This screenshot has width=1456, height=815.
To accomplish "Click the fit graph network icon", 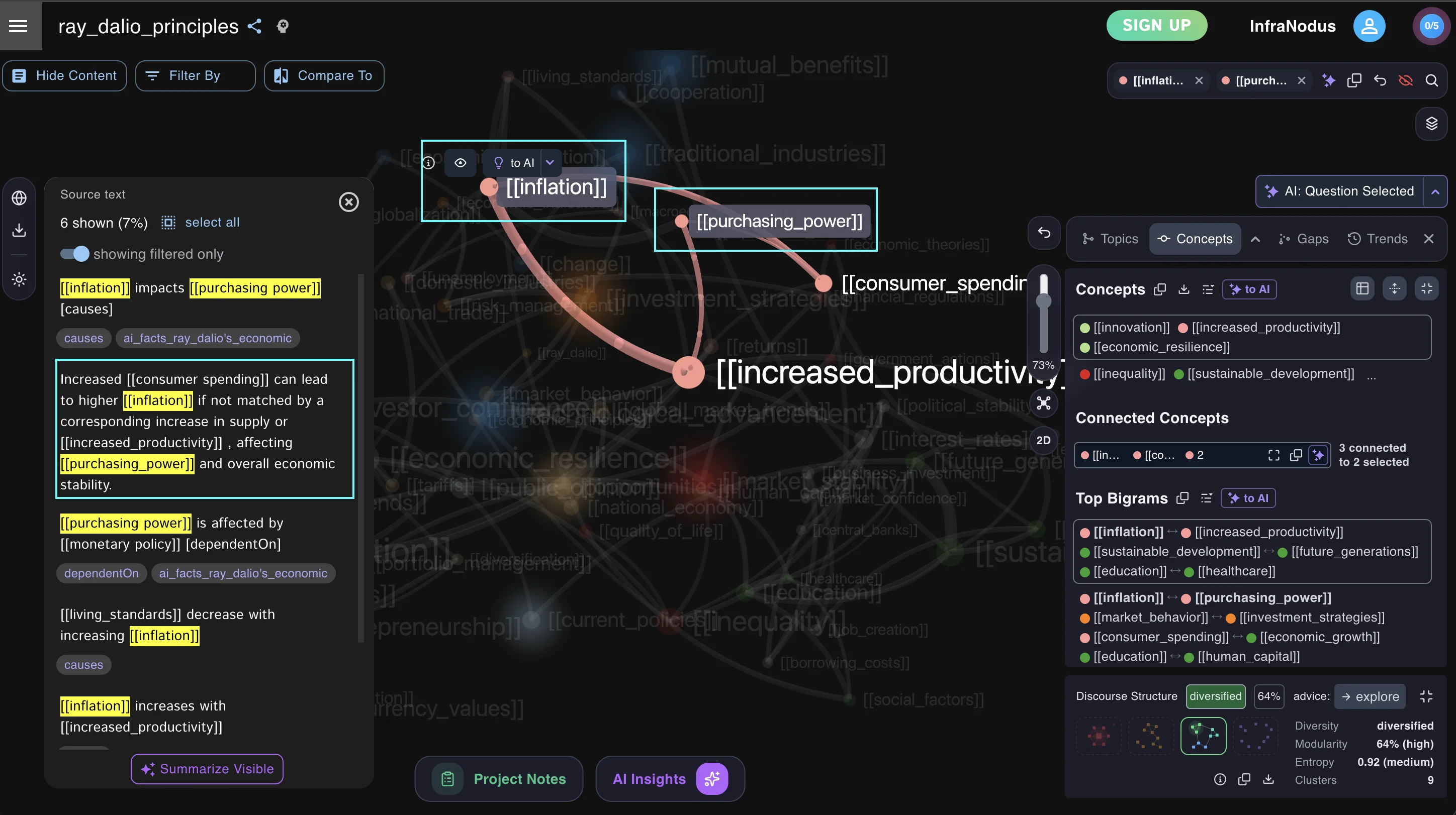I will [1043, 402].
